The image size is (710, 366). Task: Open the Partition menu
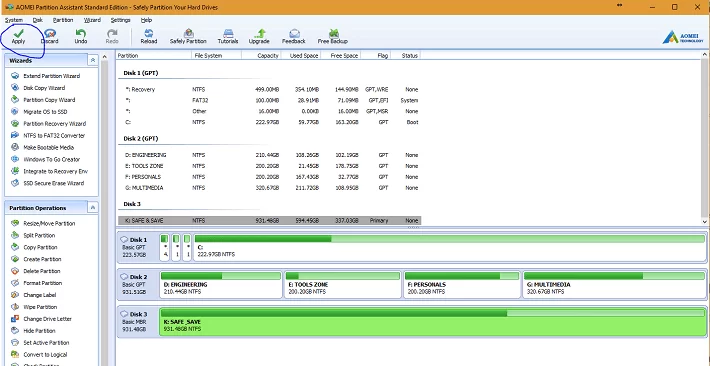click(x=63, y=20)
